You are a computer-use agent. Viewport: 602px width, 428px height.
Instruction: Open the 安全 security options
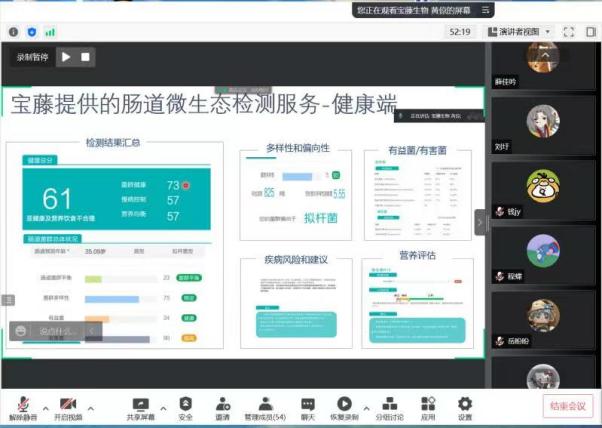tap(186, 403)
